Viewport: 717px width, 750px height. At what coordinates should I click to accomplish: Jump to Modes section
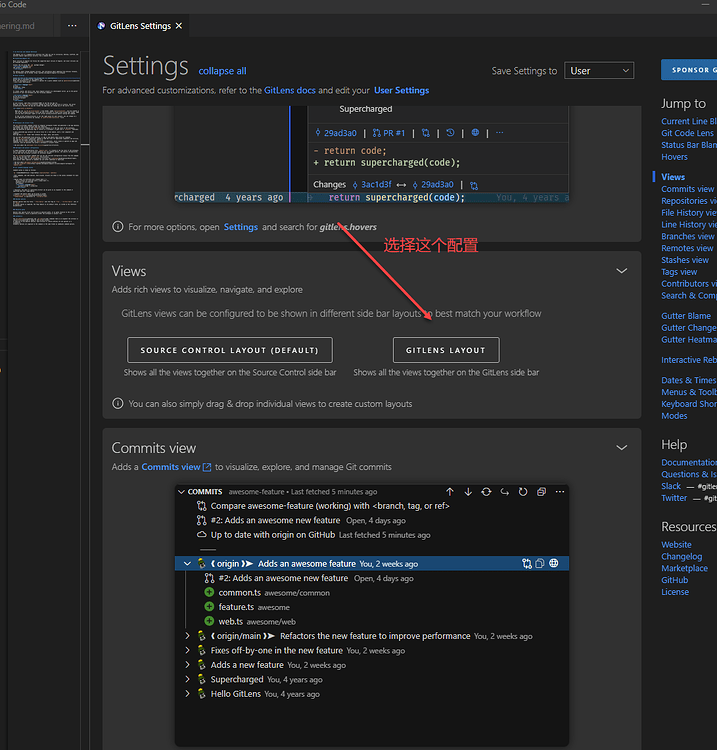coord(674,416)
